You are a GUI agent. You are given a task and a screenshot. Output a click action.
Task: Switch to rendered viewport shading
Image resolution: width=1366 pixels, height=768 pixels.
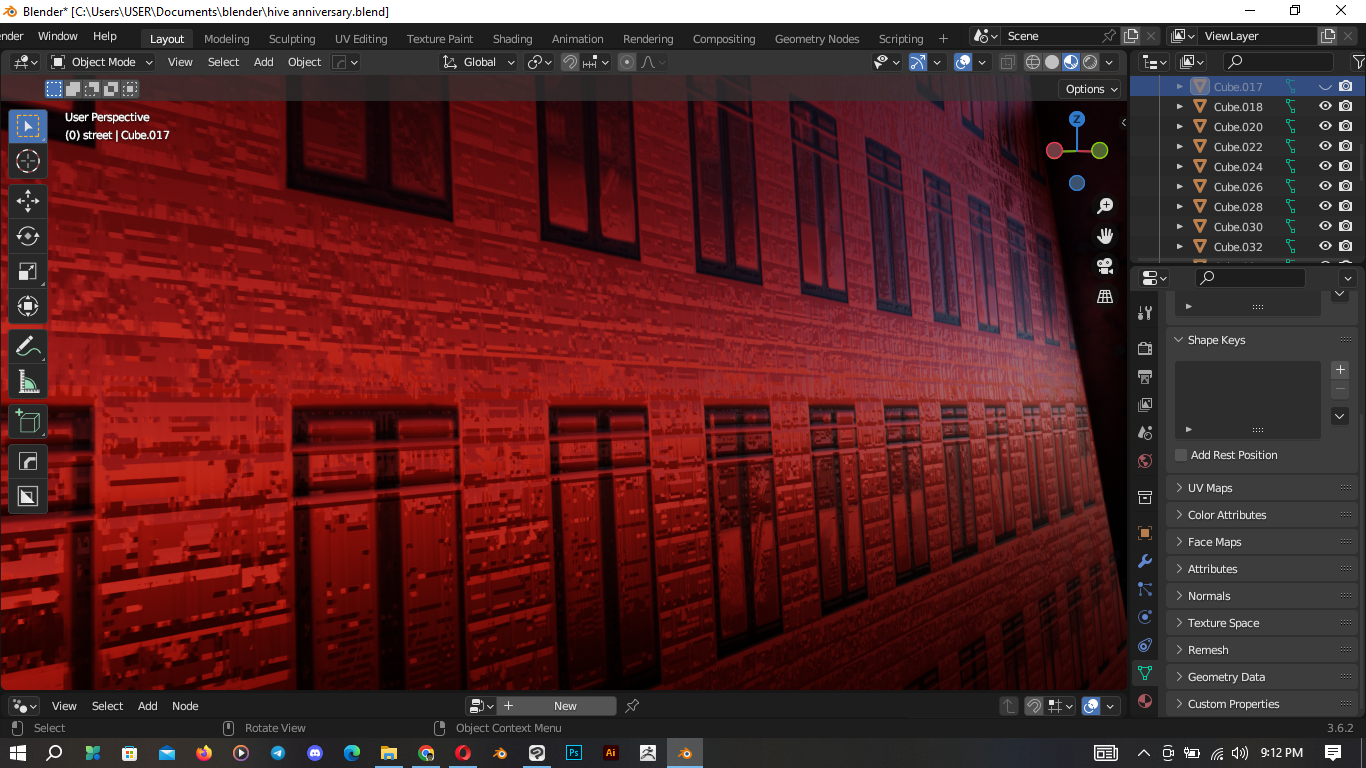point(1090,62)
